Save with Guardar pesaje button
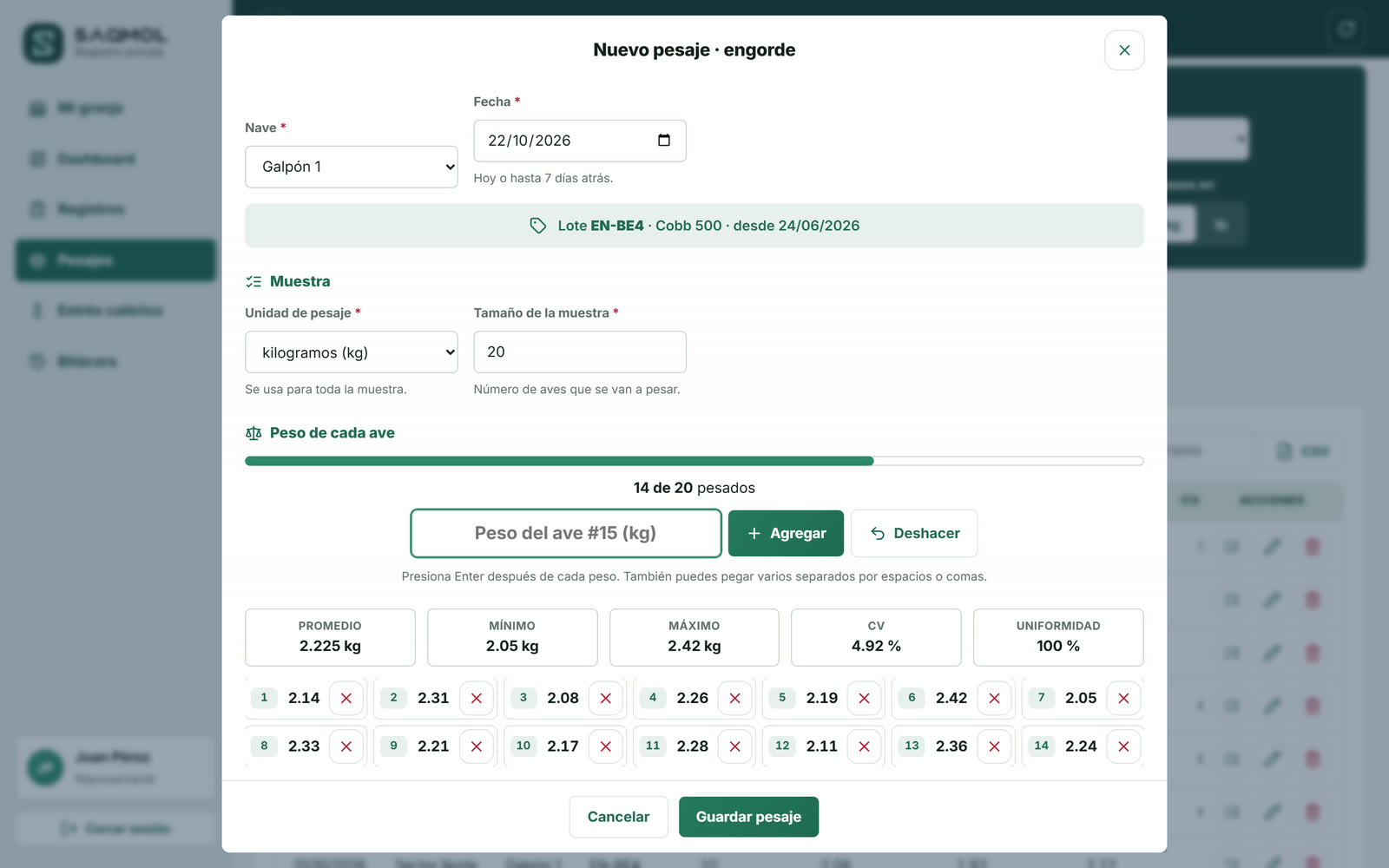The width and height of the screenshot is (1389, 868). [x=748, y=817]
